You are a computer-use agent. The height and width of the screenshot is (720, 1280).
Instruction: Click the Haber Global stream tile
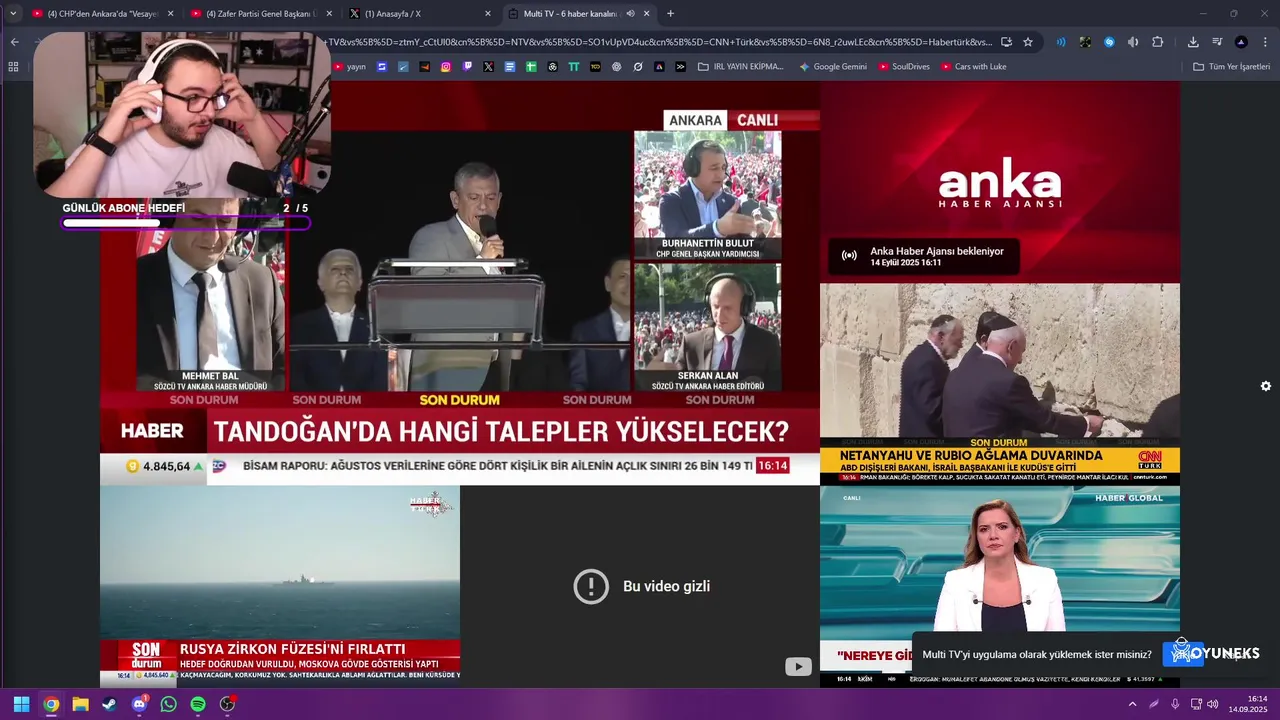click(x=1000, y=586)
